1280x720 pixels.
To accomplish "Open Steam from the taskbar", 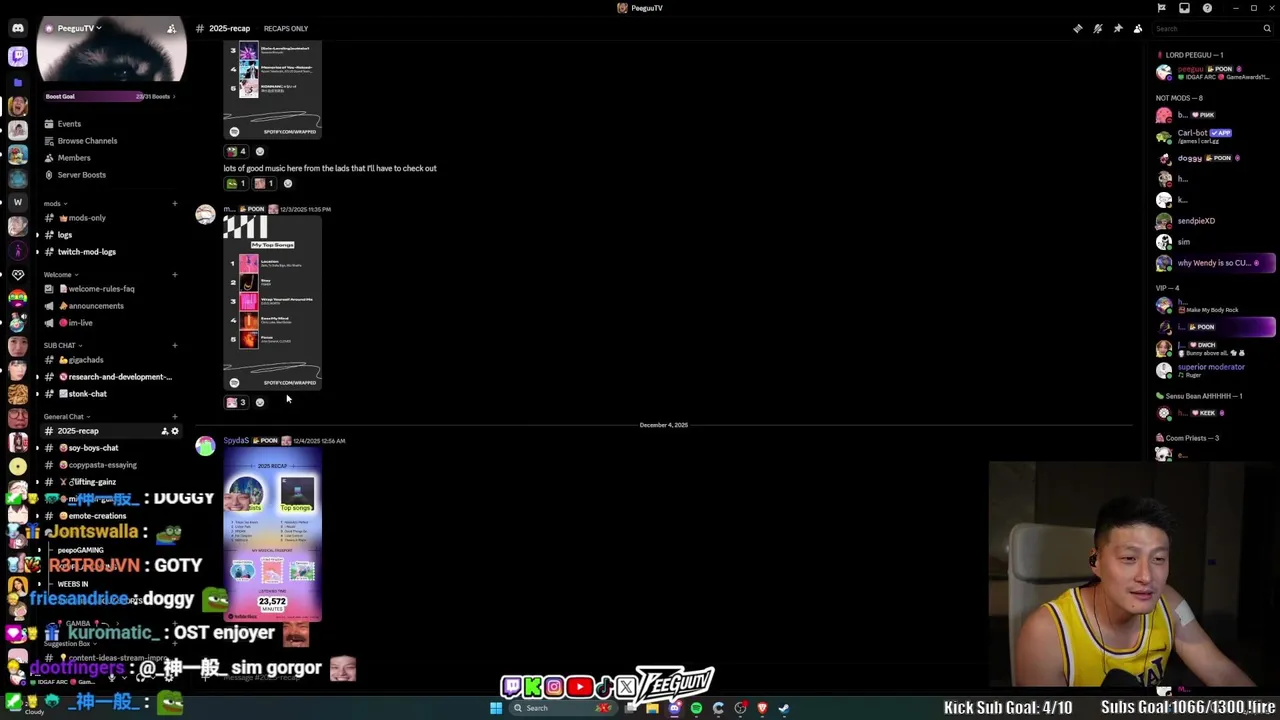I will point(784,708).
